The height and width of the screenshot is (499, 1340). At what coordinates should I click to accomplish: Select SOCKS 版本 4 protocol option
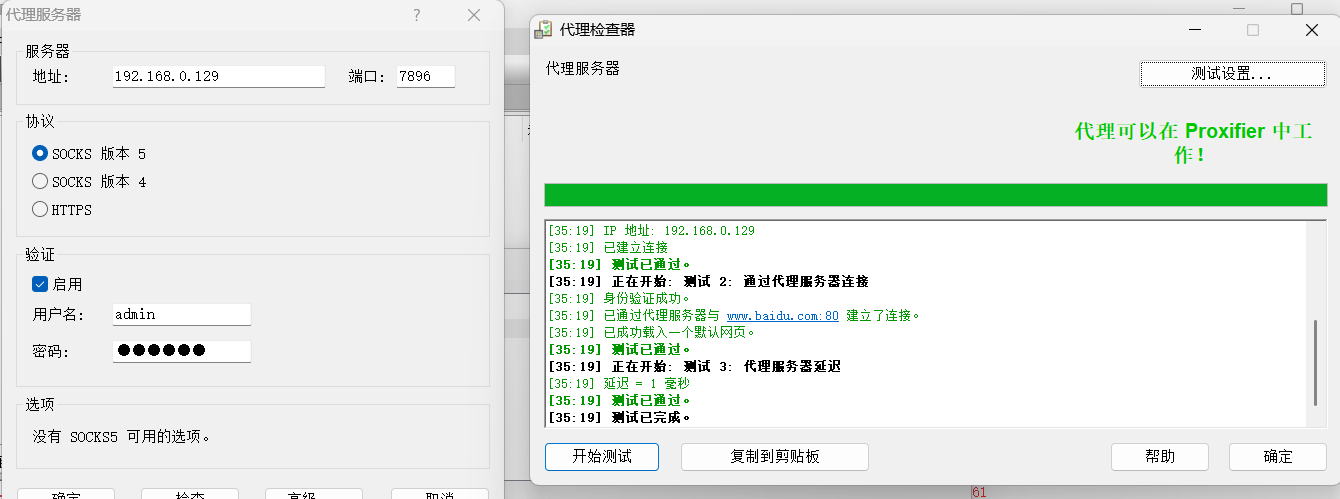[40, 182]
